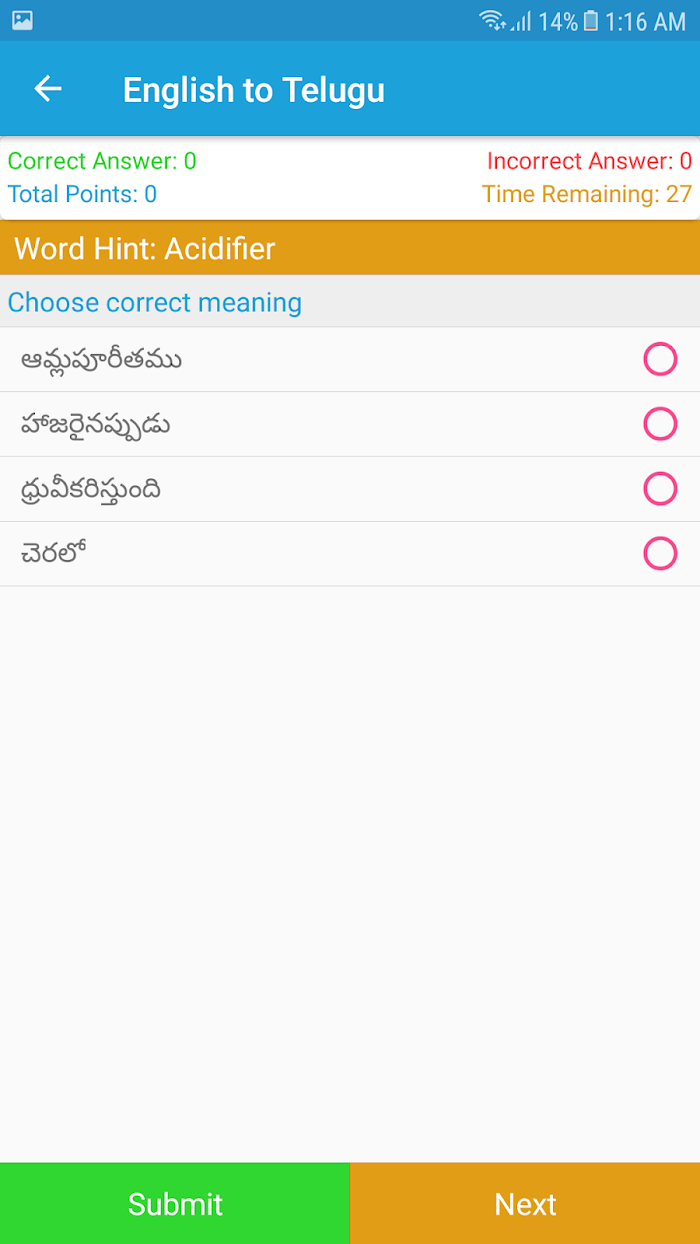The height and width of the screenshot is (1244, 700).
Task: Tap the second Telugu answer option text
Action: pos(95,424)
